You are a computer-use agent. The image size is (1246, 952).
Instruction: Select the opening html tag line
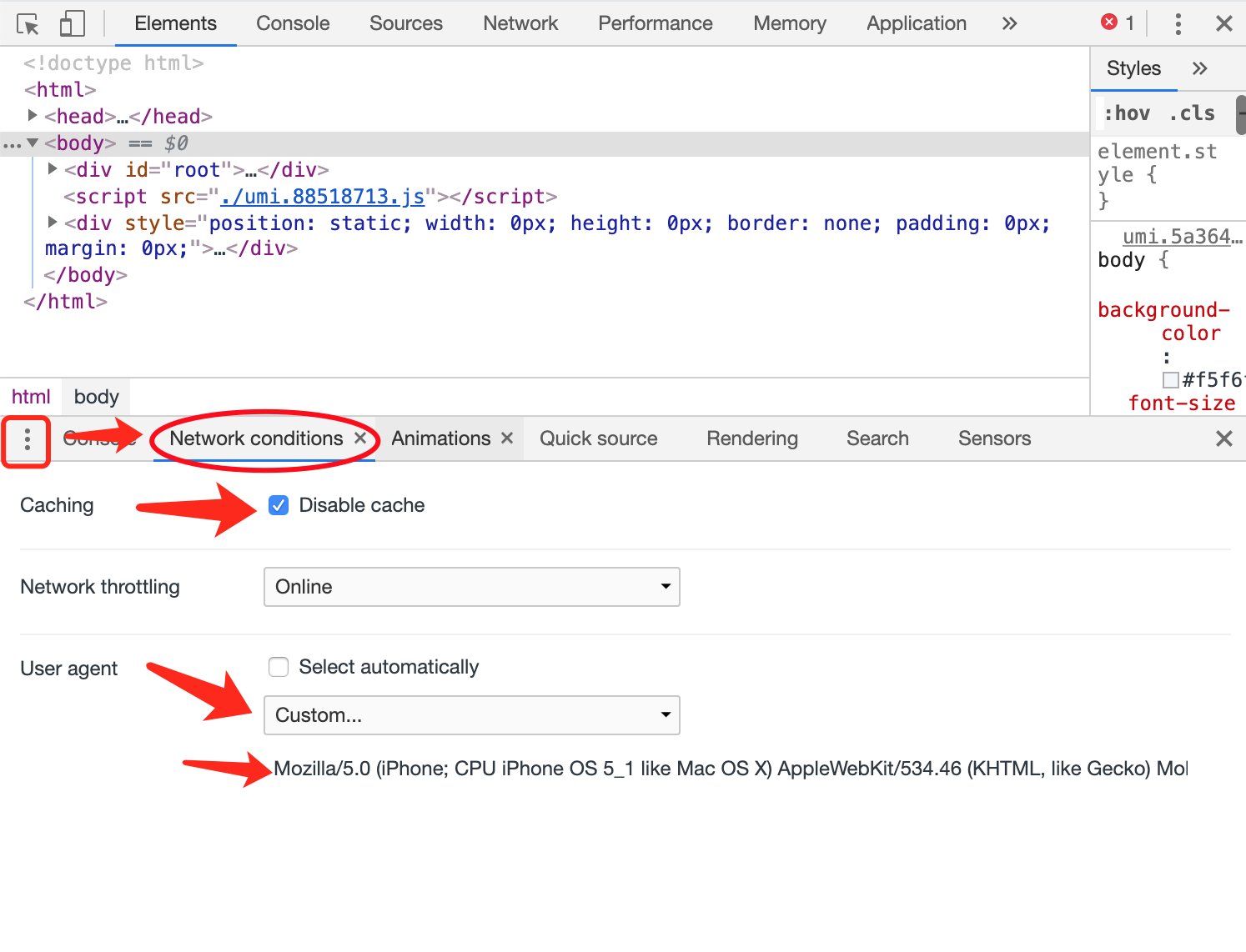coord(60,89)
